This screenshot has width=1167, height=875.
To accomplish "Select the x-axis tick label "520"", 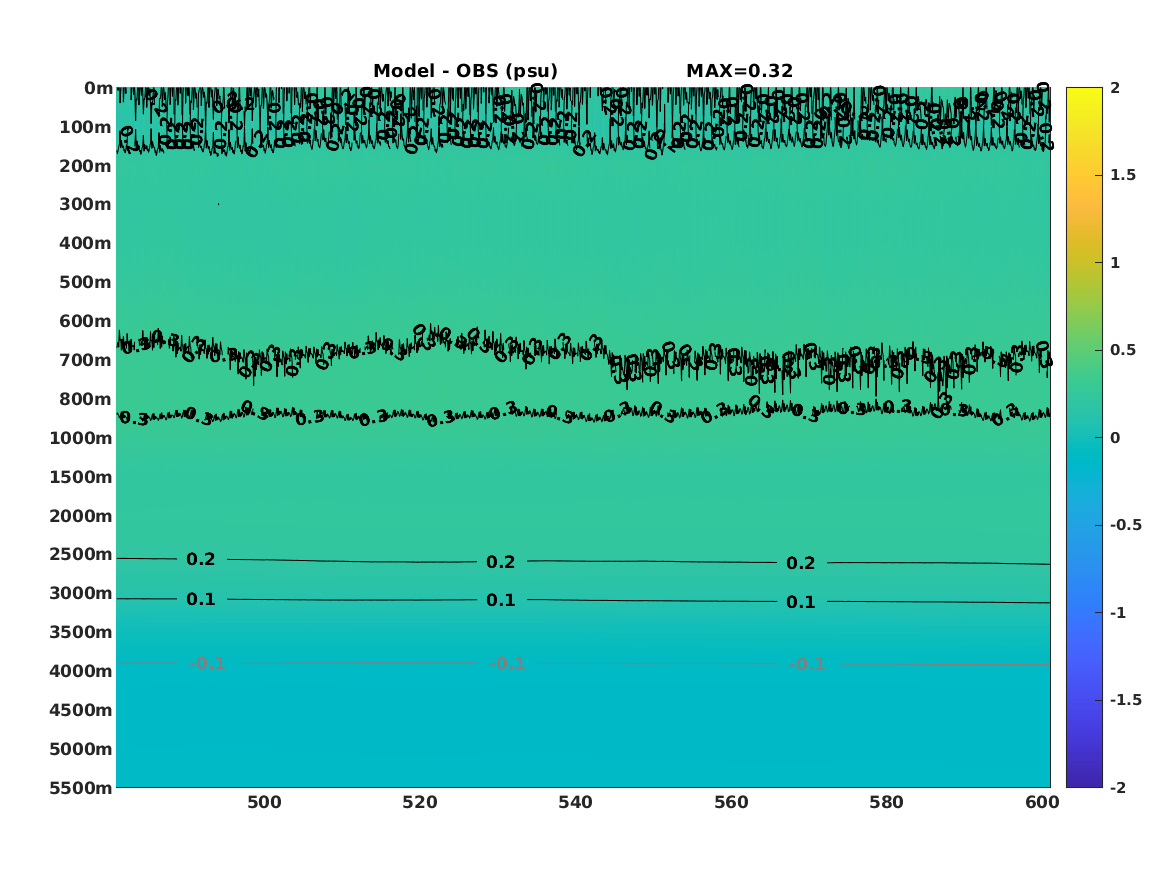I will click(420, 802).
